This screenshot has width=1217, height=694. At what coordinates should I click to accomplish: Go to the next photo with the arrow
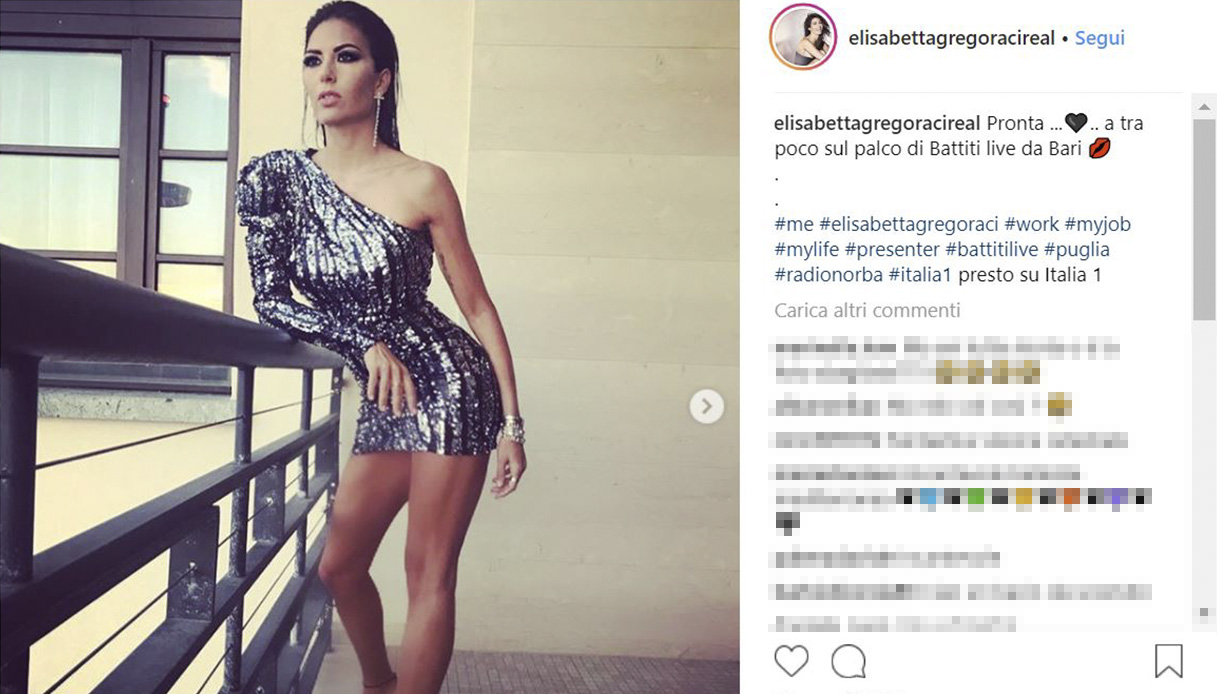[x=706, y=405]
